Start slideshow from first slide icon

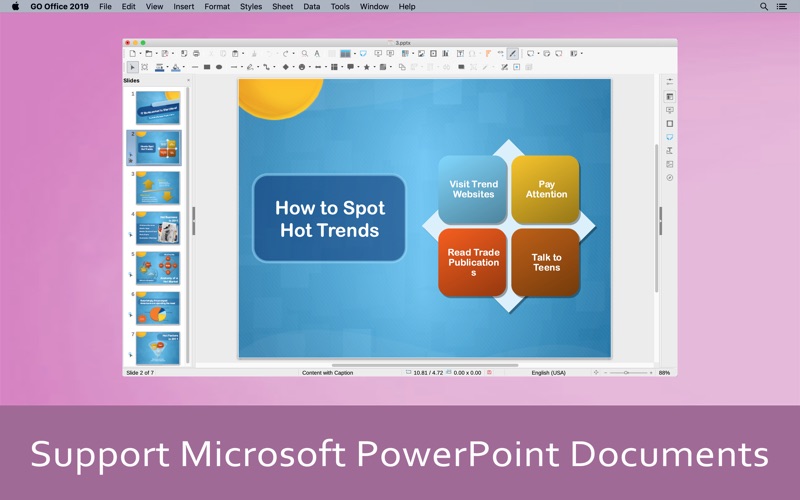pos(378,53)
